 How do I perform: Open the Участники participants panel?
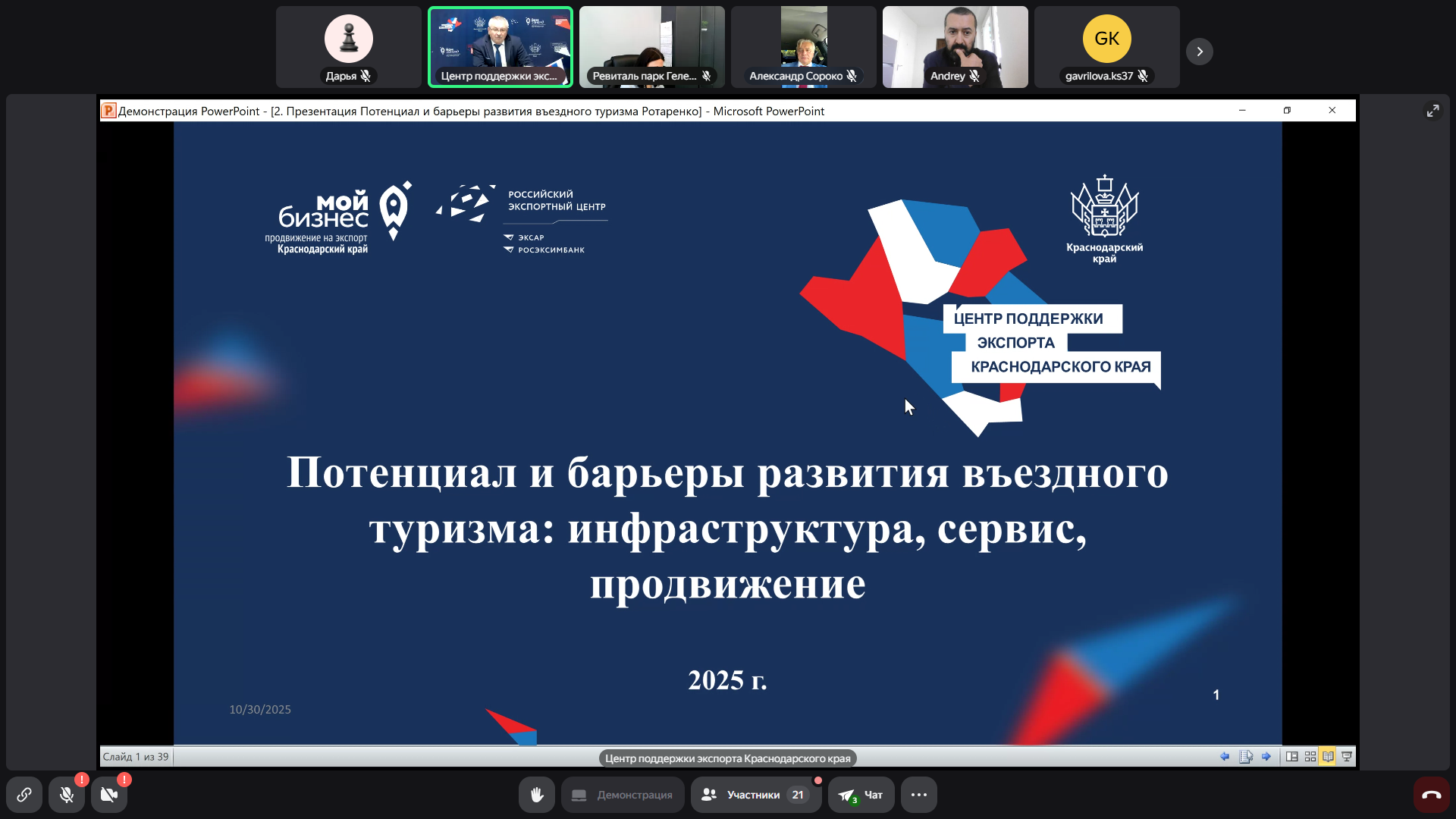tap(755, 795)
